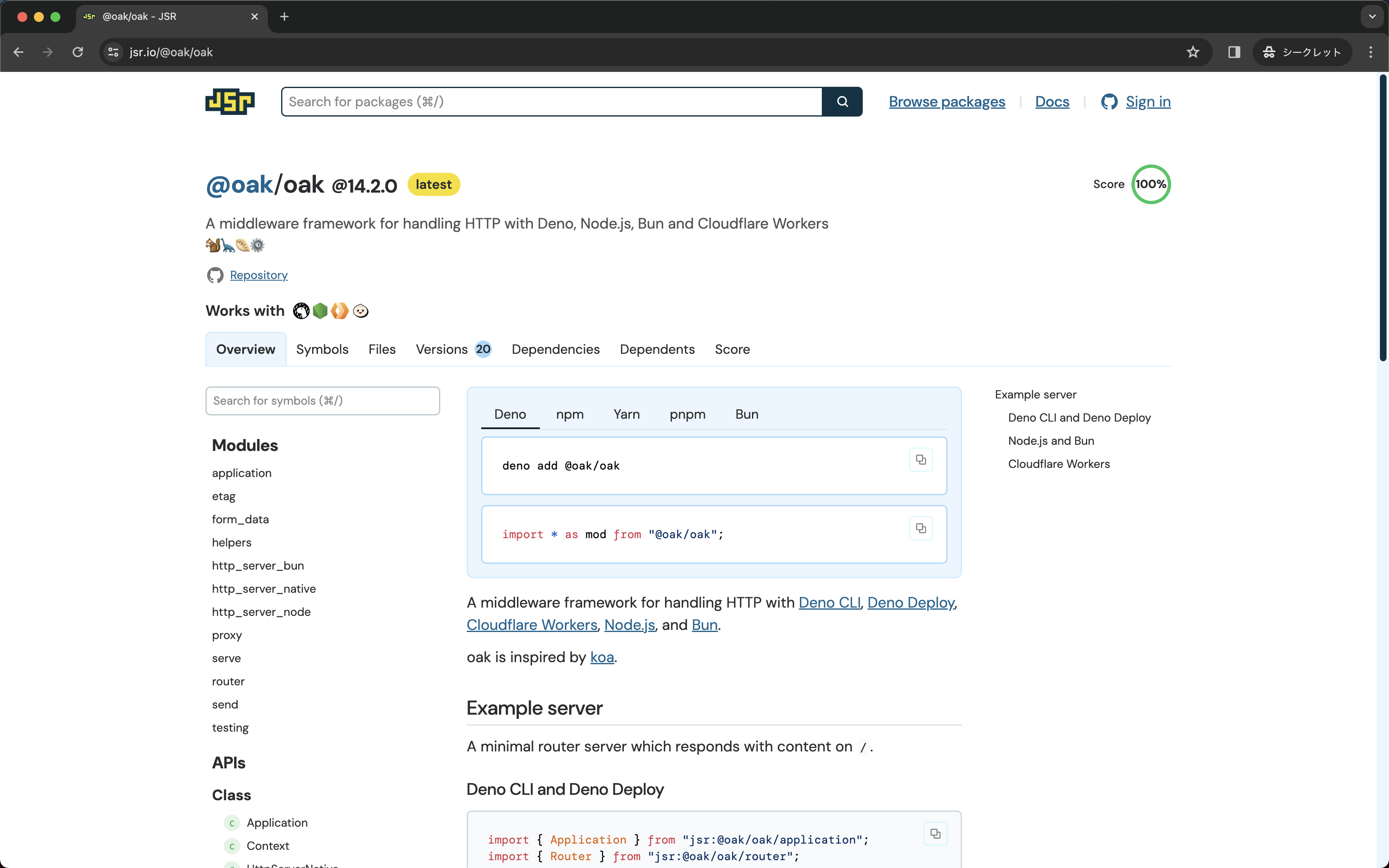Open the browser tab search chevron
Image resolution: width=1389 pixels, height=868 pixels.
click(x=1372, y=16)
